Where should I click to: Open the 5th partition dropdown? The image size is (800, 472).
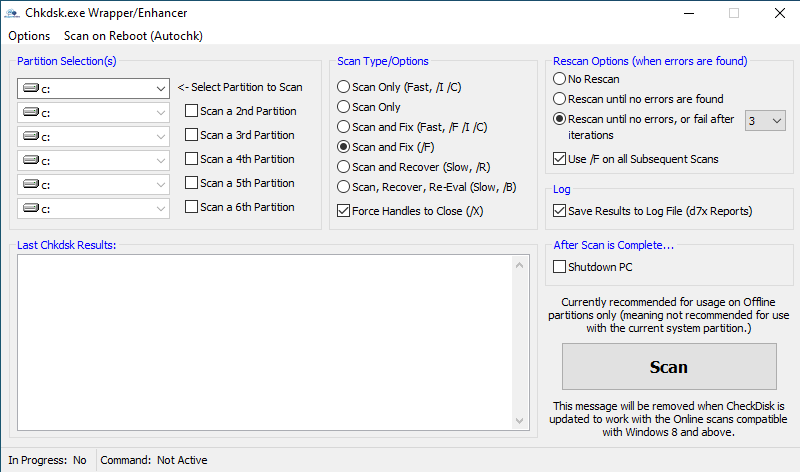click(x=93, y=185)
